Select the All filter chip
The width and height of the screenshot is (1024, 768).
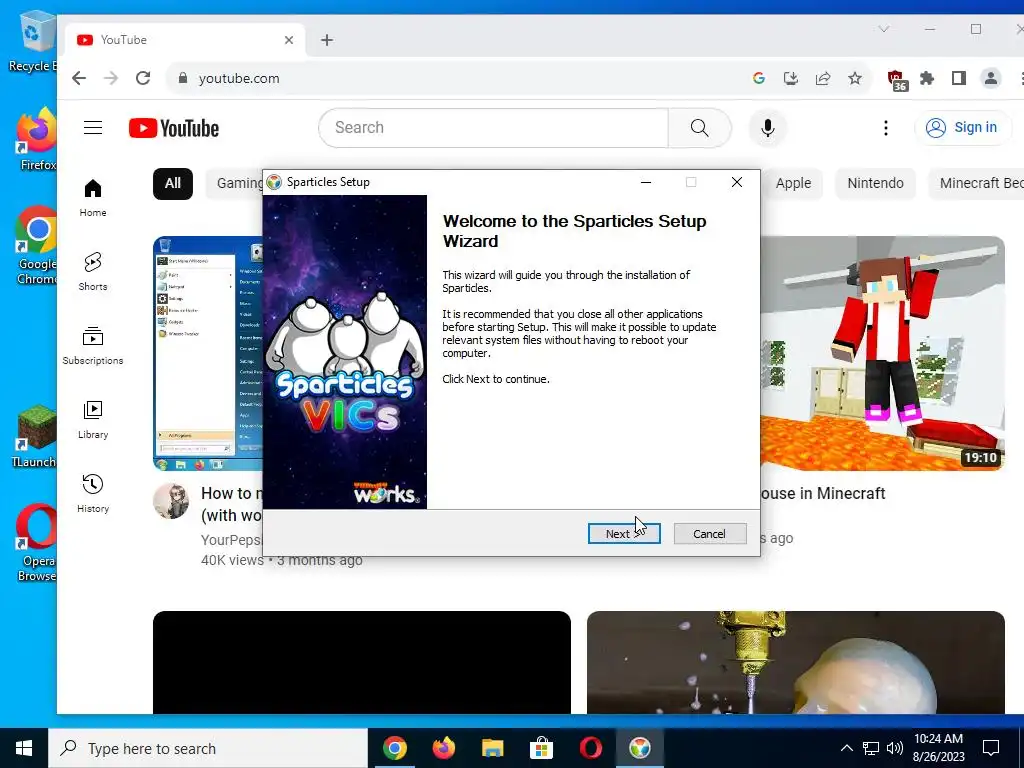(172, 184)
